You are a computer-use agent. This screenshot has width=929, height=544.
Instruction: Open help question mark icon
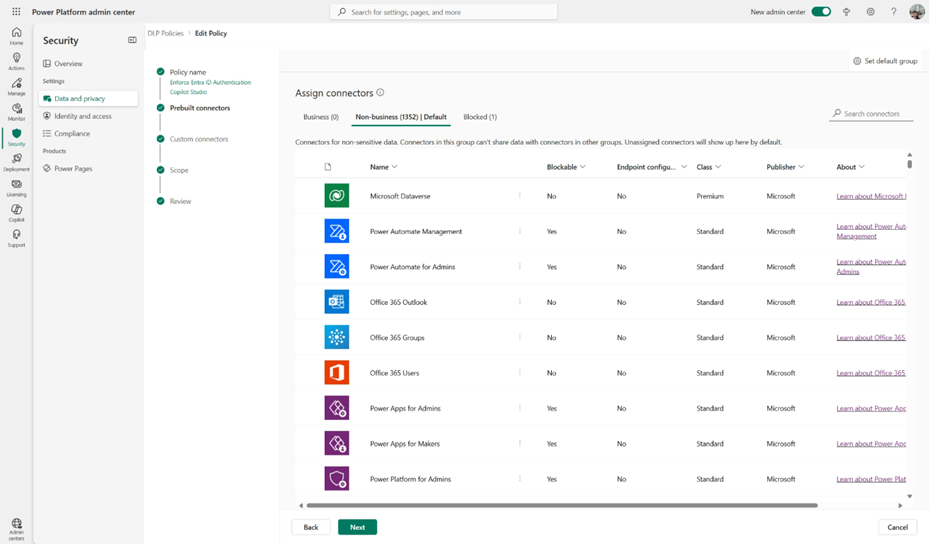893,12
